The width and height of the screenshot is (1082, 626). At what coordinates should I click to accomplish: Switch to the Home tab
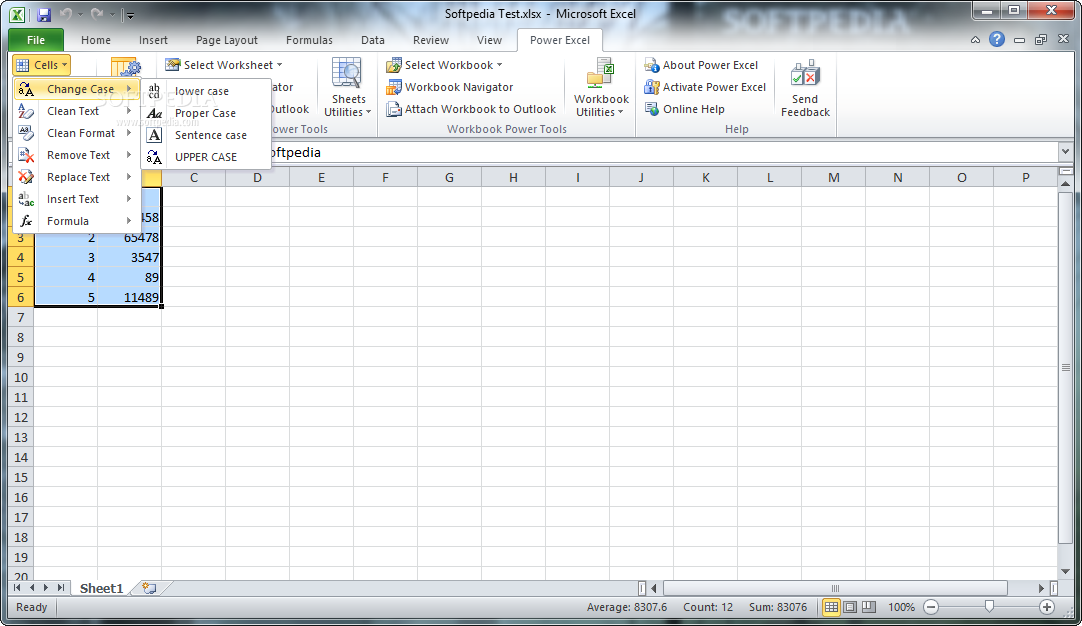[x=95, y=40]
